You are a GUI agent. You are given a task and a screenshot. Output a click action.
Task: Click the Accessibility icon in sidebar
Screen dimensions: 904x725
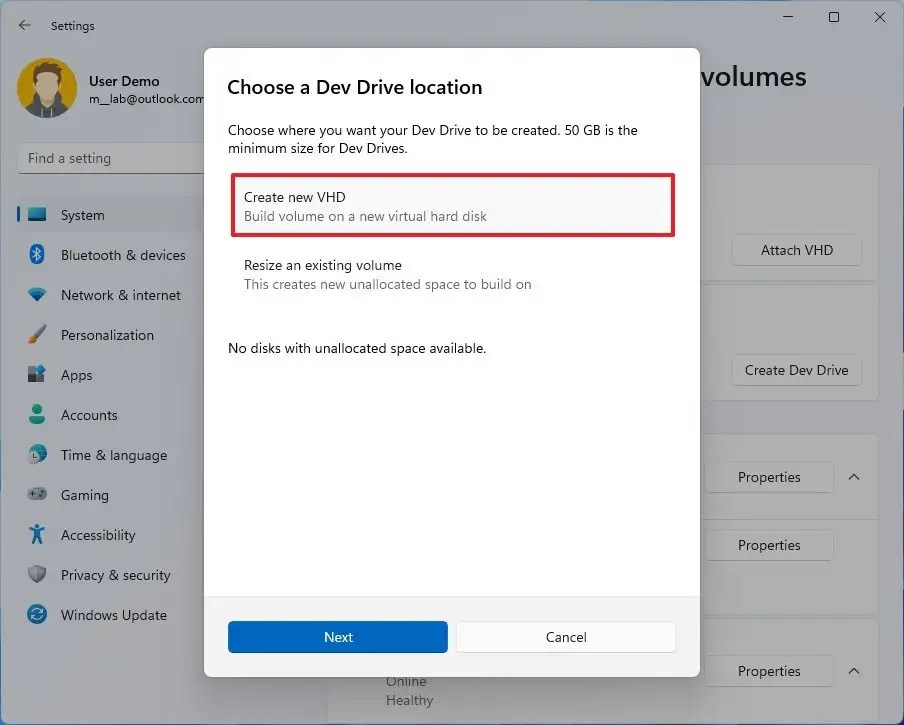coord(35,535)
